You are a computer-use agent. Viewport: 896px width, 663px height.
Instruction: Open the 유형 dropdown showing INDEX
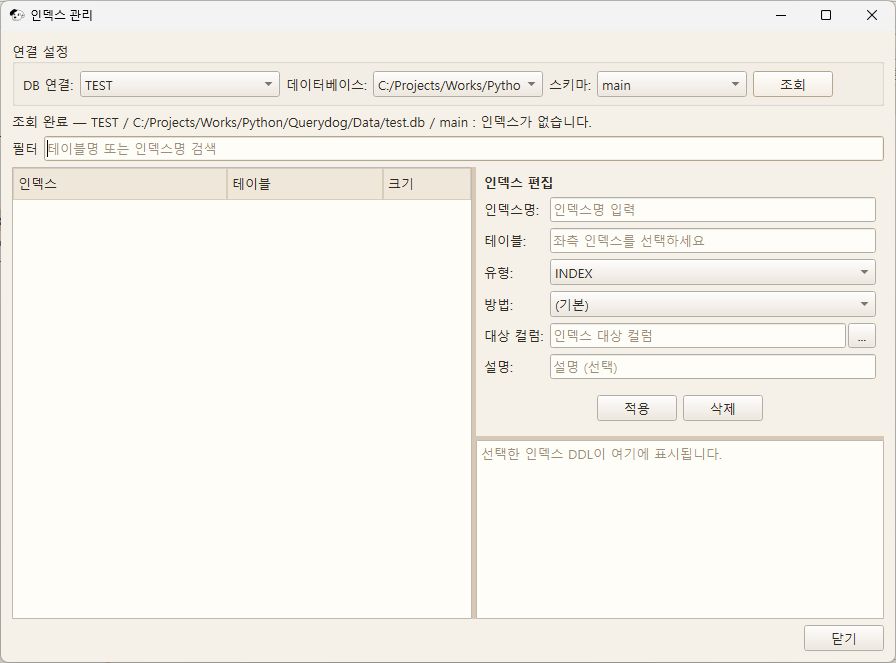coord(713,273)
